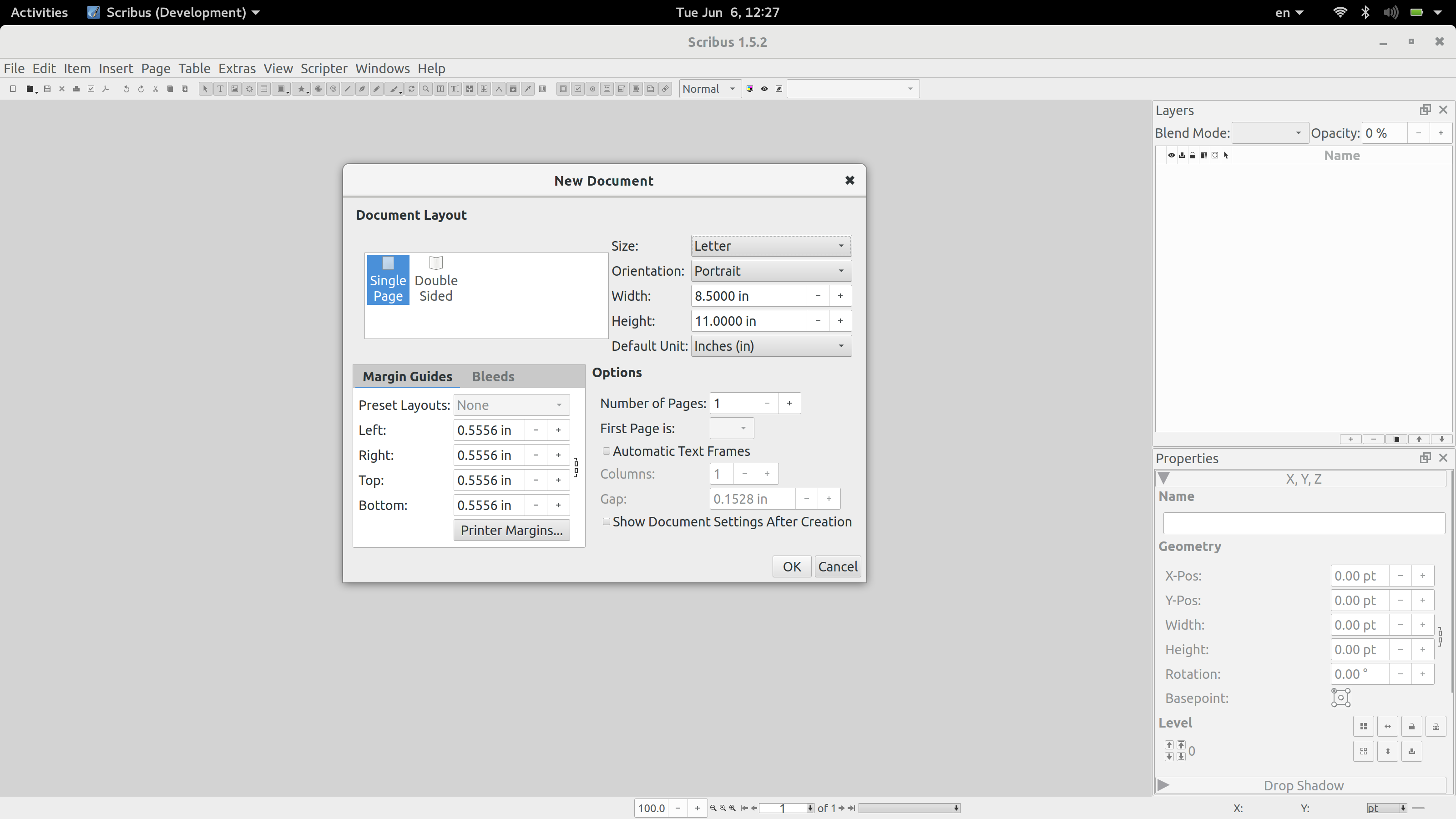Choose the Zoom magnifier tool

point(425,89)
